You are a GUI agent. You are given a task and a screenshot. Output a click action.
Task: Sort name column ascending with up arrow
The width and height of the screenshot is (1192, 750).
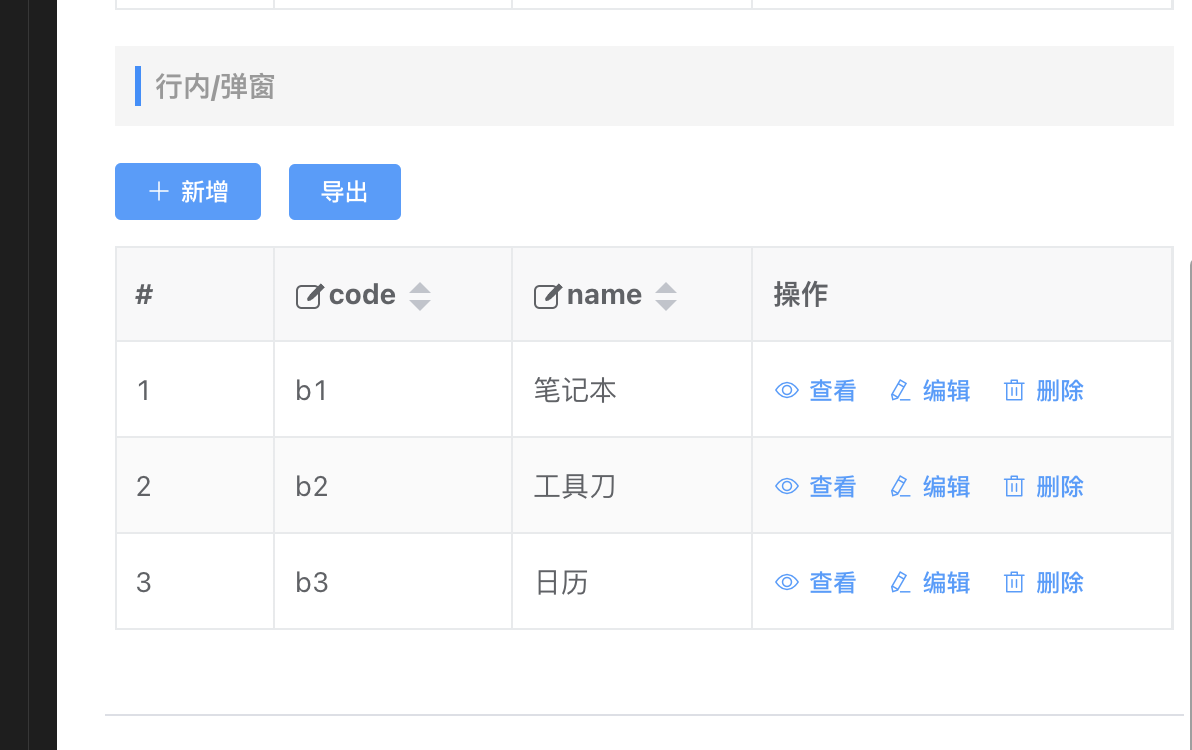[666, 289]
